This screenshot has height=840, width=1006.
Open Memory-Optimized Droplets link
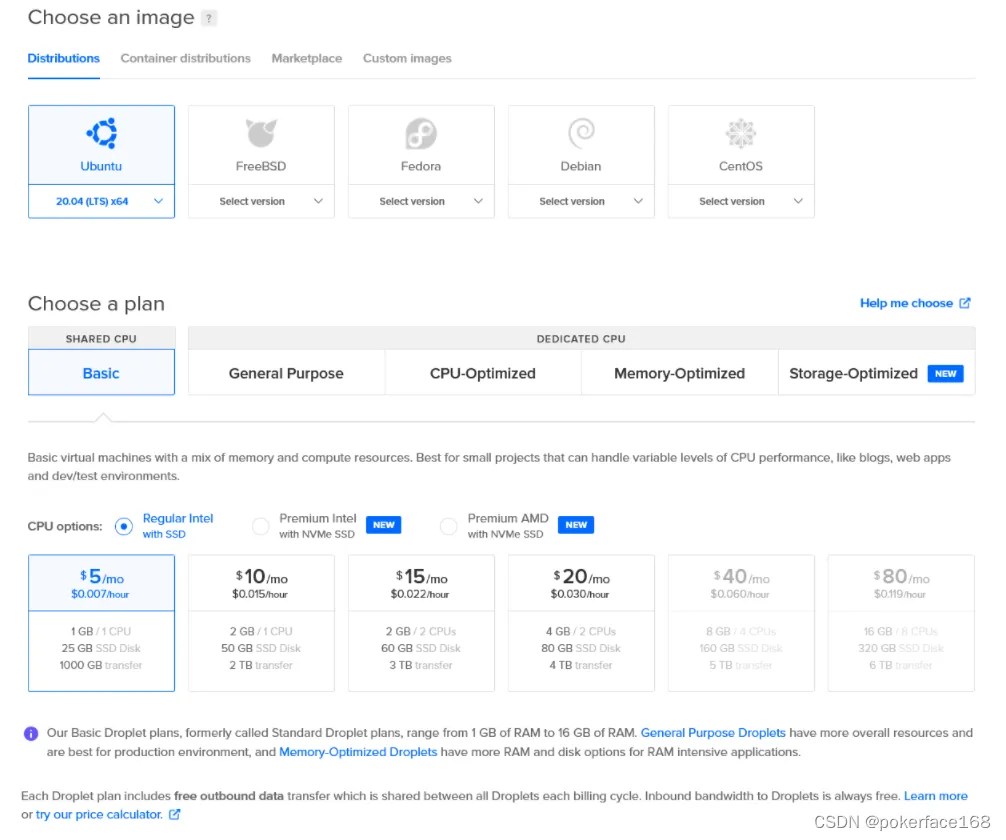tap(358, 751)
